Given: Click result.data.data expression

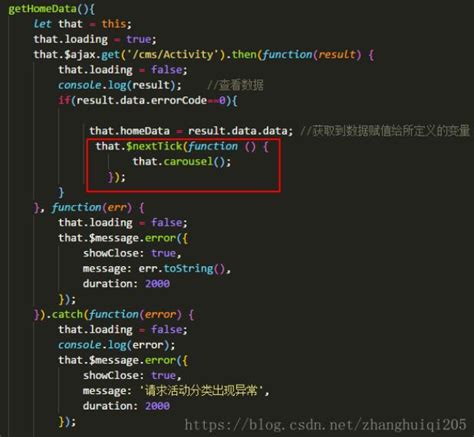Looking at the screenshot, I should pyautogui.click(x=238, y=131).
